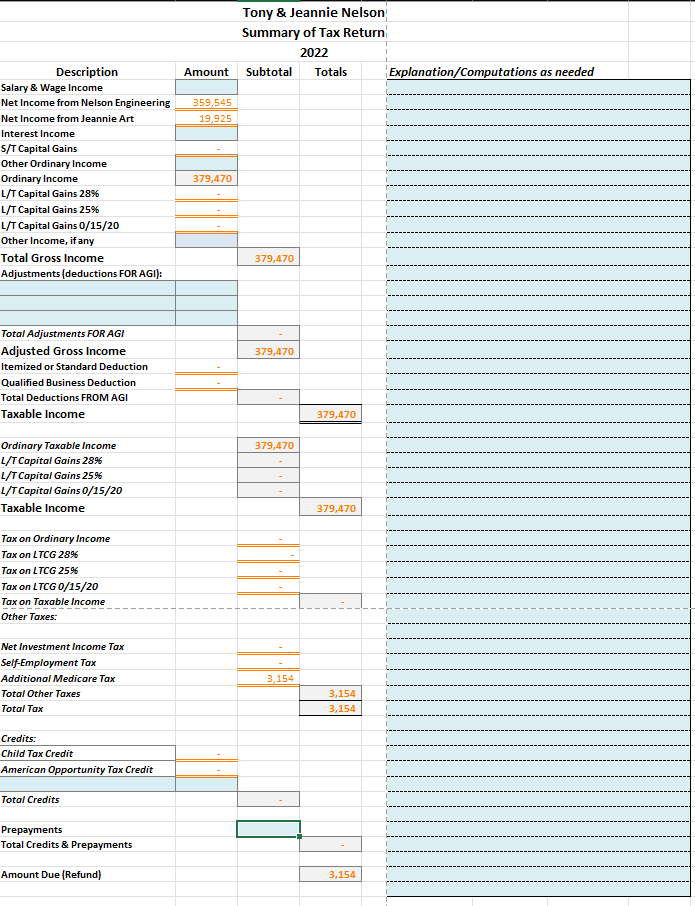Click Tax on Ordinary Income subtotal cell
The height and width of the screenshot is (906, 695).
pos(268,539)
